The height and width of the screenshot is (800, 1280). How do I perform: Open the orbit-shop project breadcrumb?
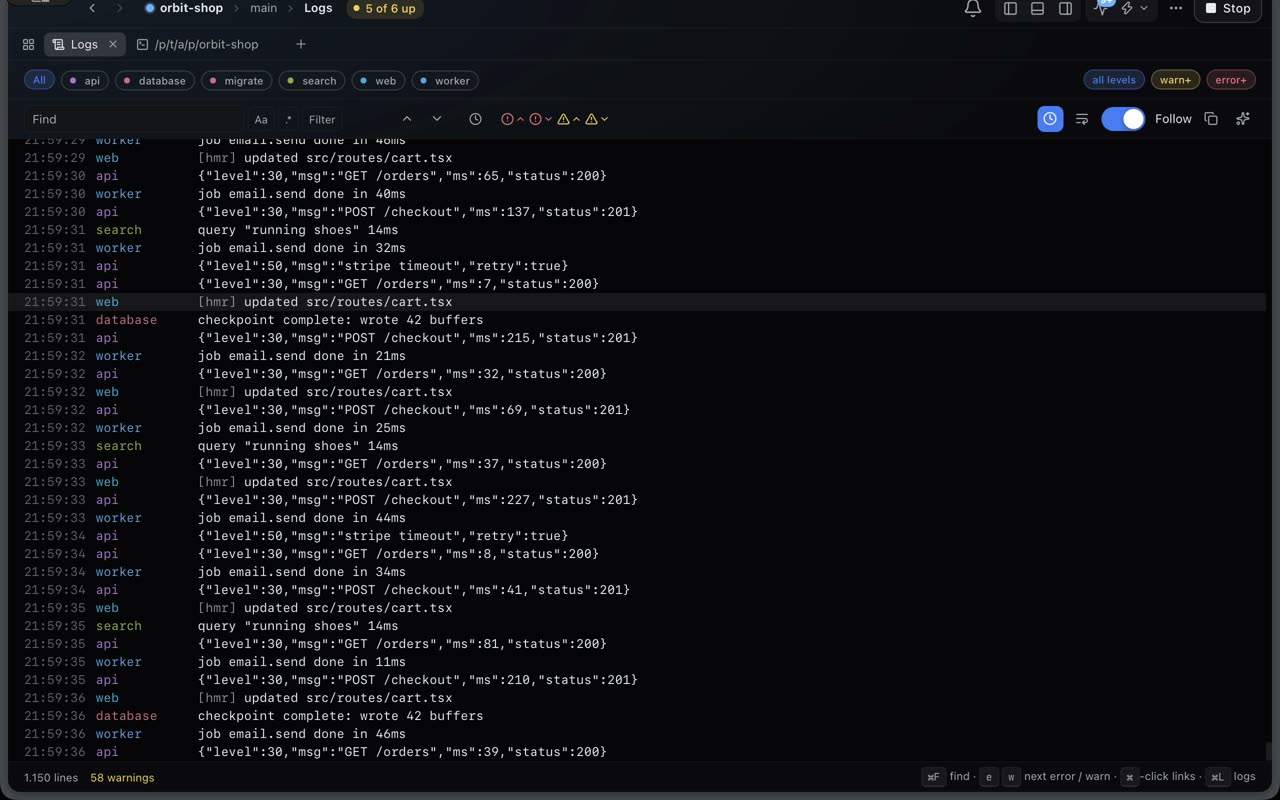tap(184, 8)
